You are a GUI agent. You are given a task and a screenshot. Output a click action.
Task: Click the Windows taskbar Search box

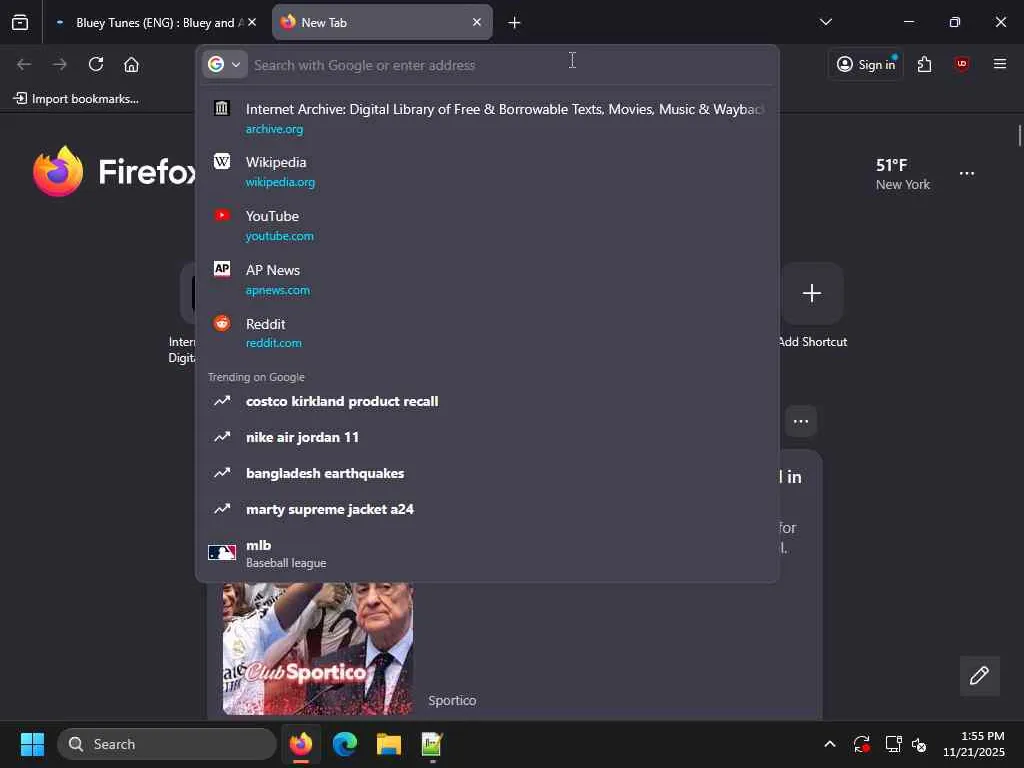click(167, 744)
